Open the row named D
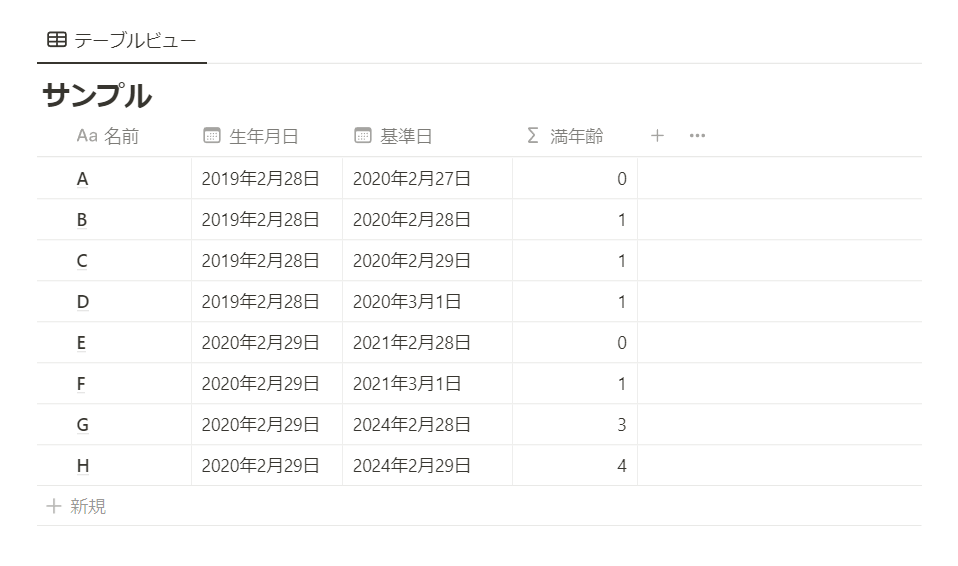 pyautogui.click(x=82, y=301)
